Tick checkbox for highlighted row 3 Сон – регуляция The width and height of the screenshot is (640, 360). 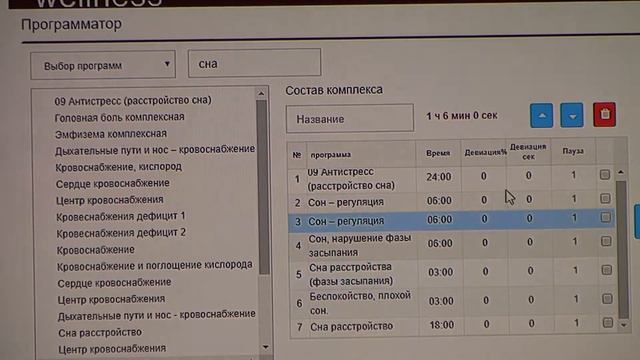[x=605, y=218]
